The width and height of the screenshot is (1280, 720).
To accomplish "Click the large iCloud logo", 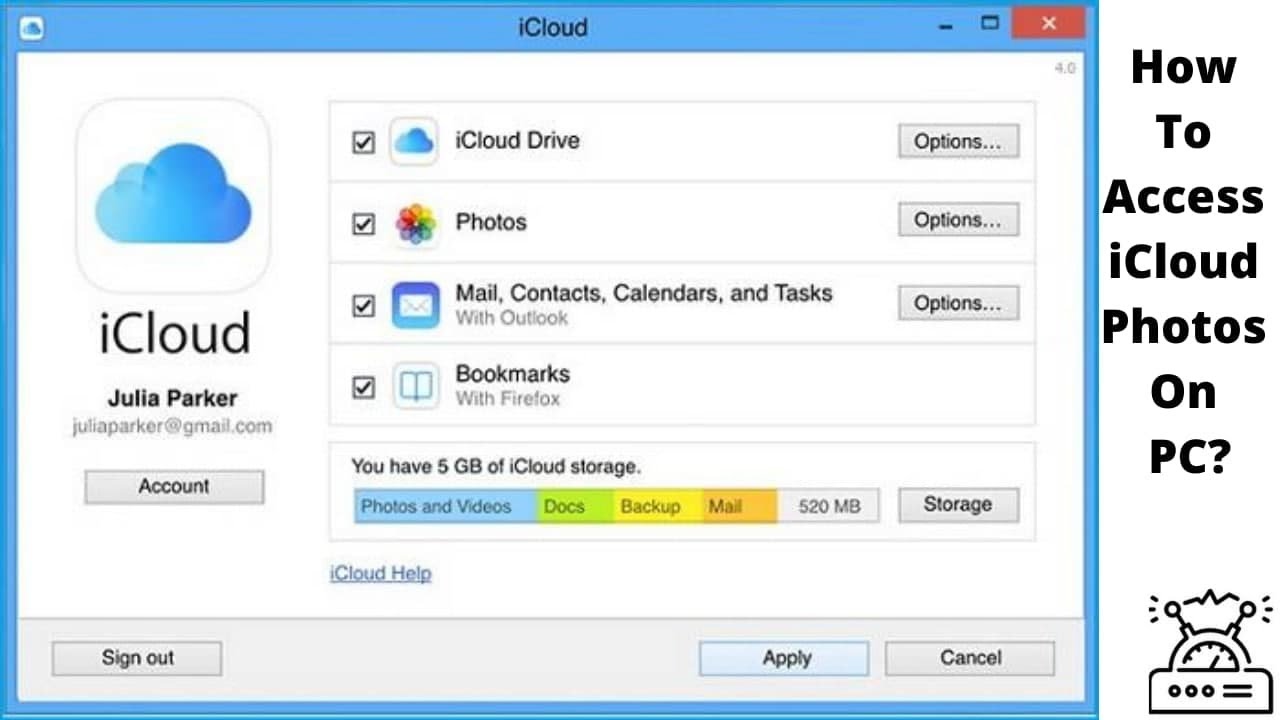I will click(173, 194).
